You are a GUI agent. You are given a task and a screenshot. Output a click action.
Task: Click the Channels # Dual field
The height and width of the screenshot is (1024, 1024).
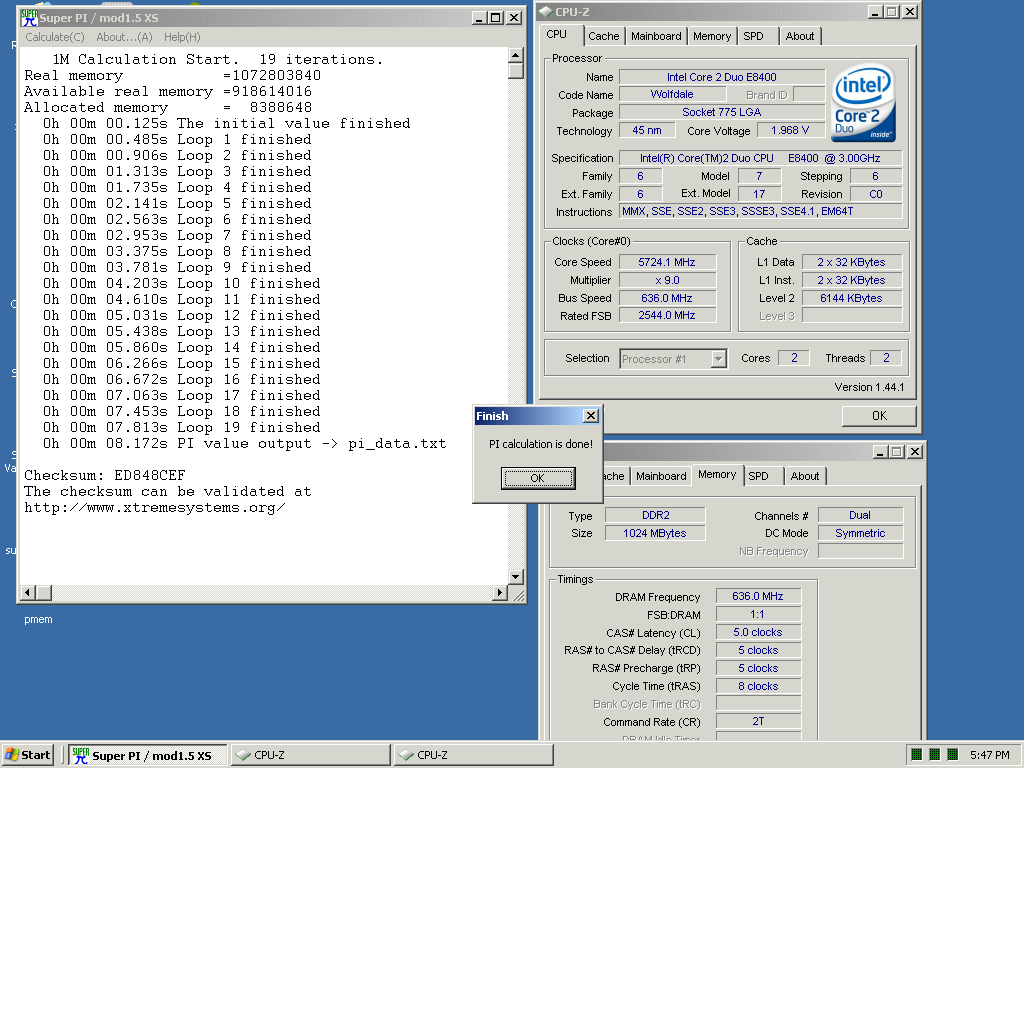coord(860,515)
